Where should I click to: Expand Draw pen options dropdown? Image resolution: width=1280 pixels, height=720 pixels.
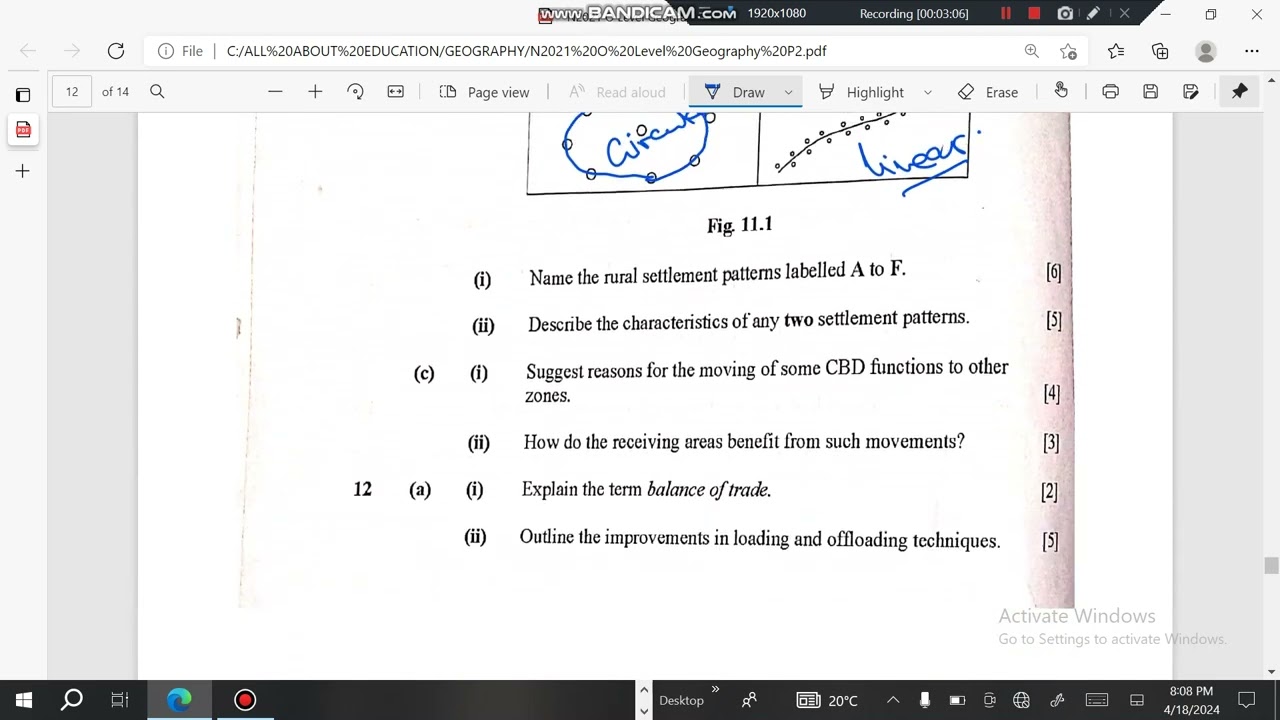point(788,92)
